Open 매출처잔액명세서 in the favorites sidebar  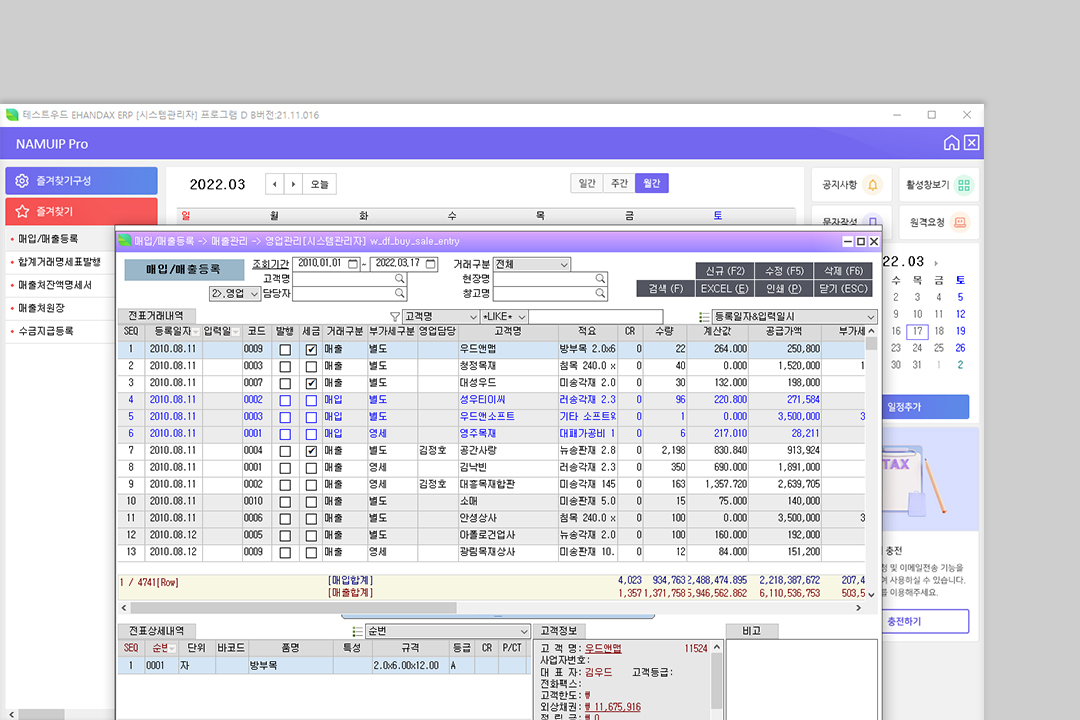point(54,285)
